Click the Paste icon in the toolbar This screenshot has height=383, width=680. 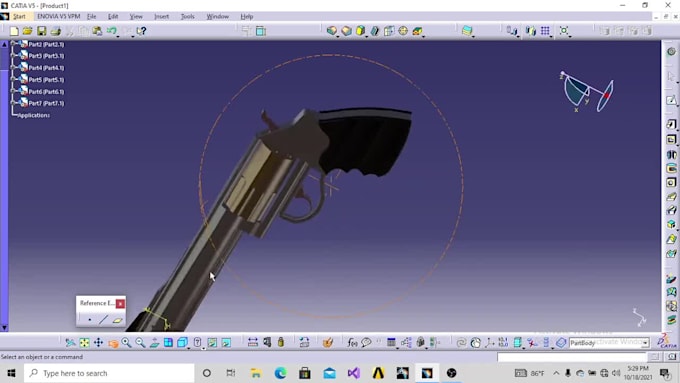97,31
